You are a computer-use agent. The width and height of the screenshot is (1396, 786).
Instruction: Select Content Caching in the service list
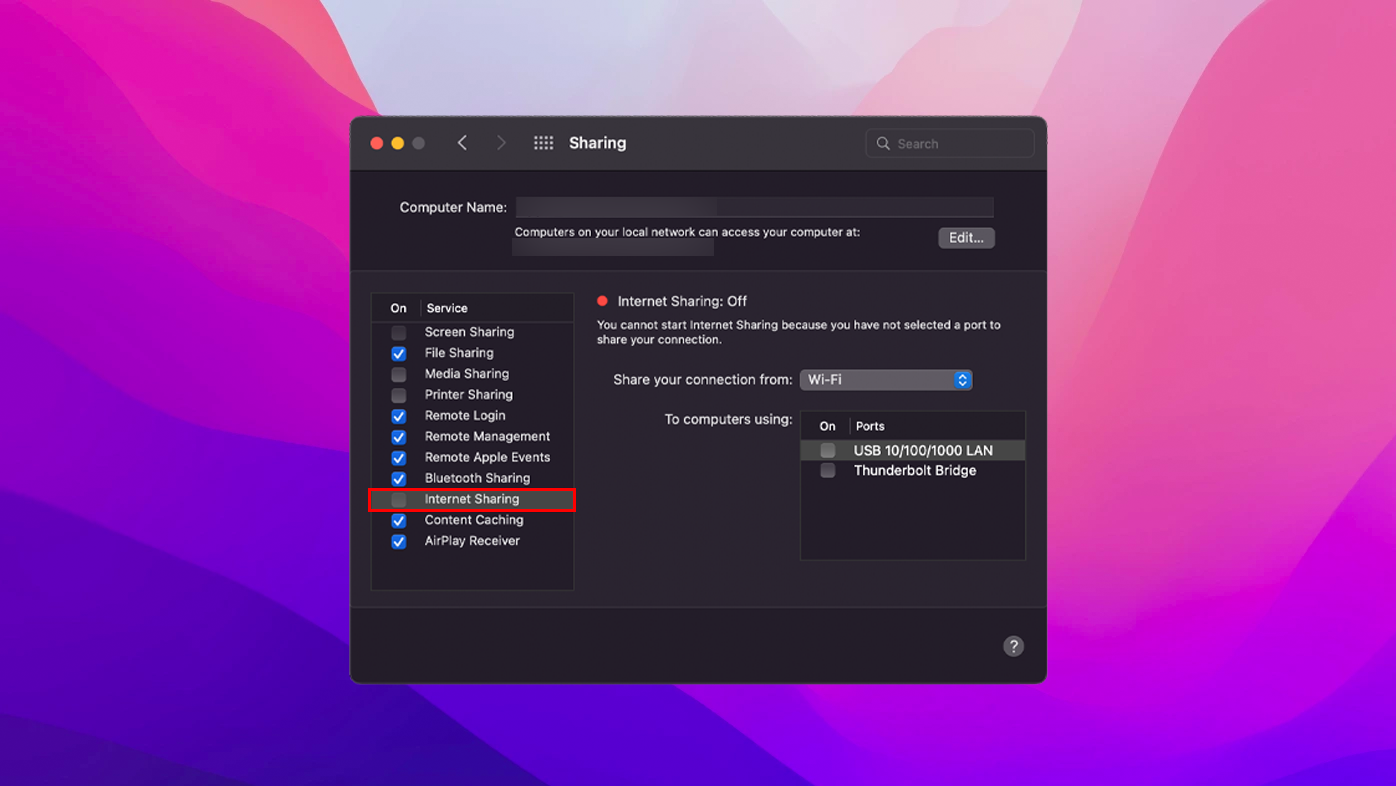(x=474, y=520)
